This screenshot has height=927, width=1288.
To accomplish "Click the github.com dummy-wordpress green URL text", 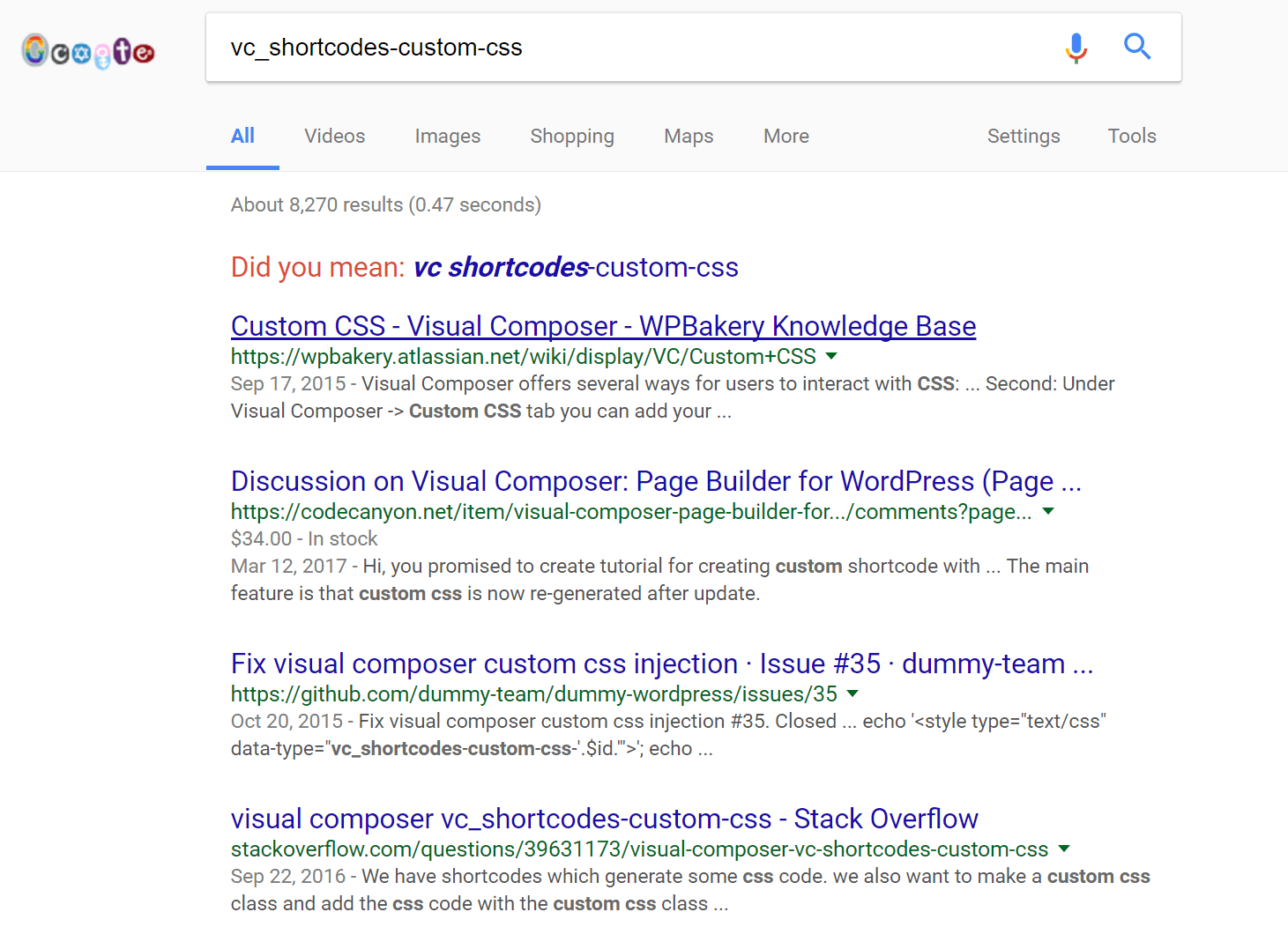I will (534, 694).
